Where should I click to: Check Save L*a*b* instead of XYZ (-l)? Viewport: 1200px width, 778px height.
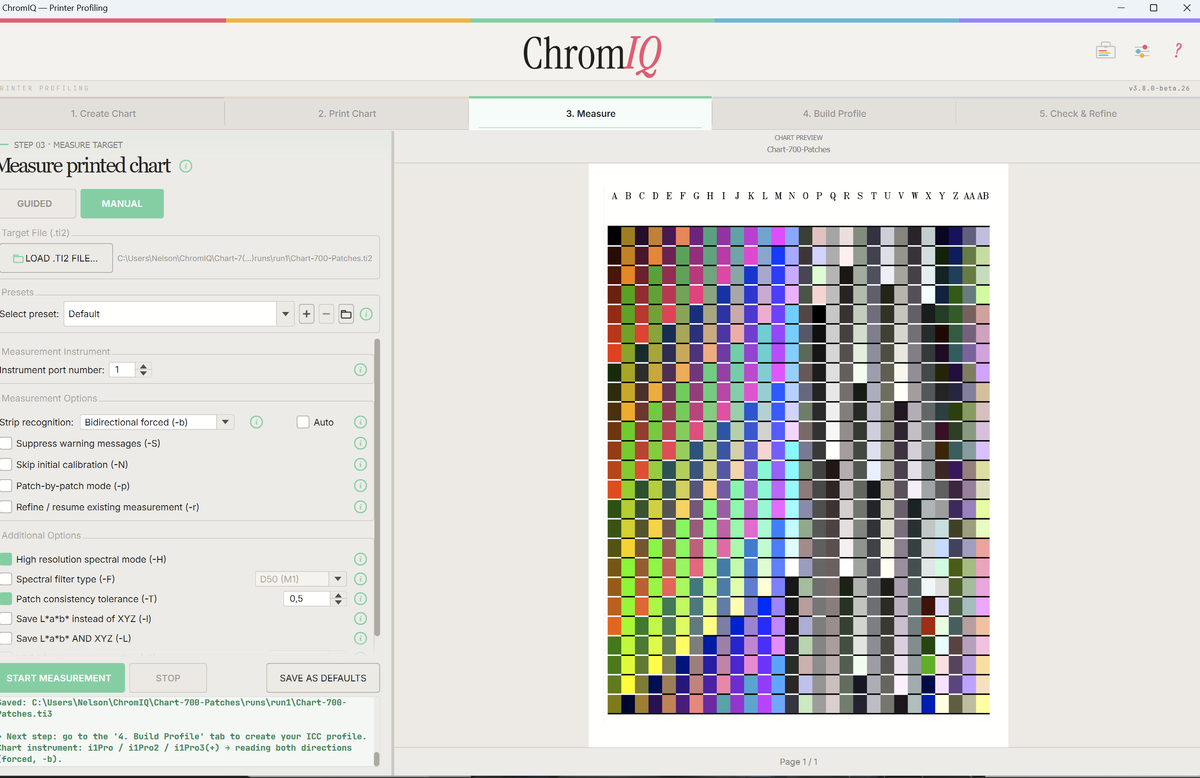tap(6, 619)
